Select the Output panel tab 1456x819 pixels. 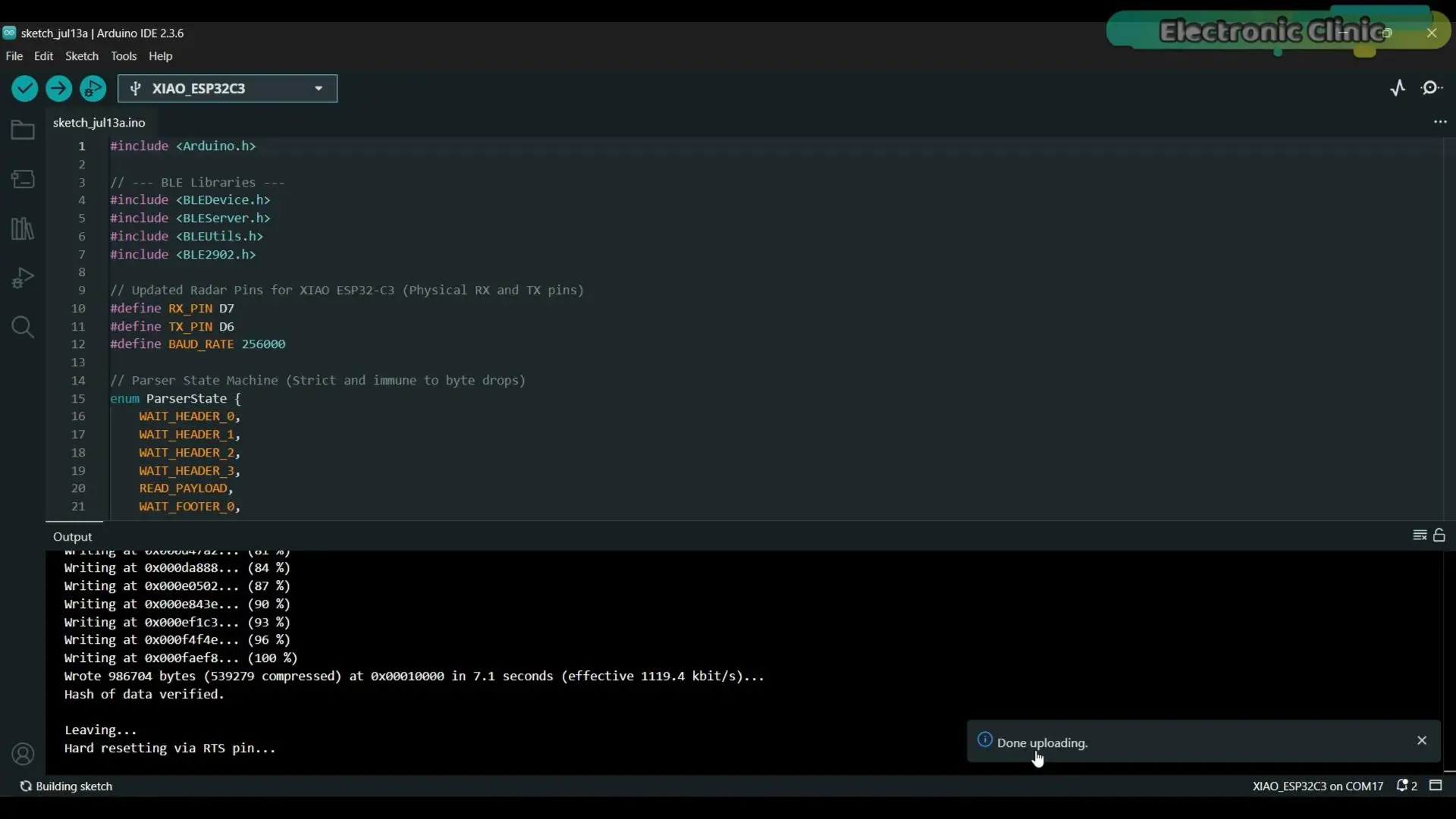tap(73, 537)
